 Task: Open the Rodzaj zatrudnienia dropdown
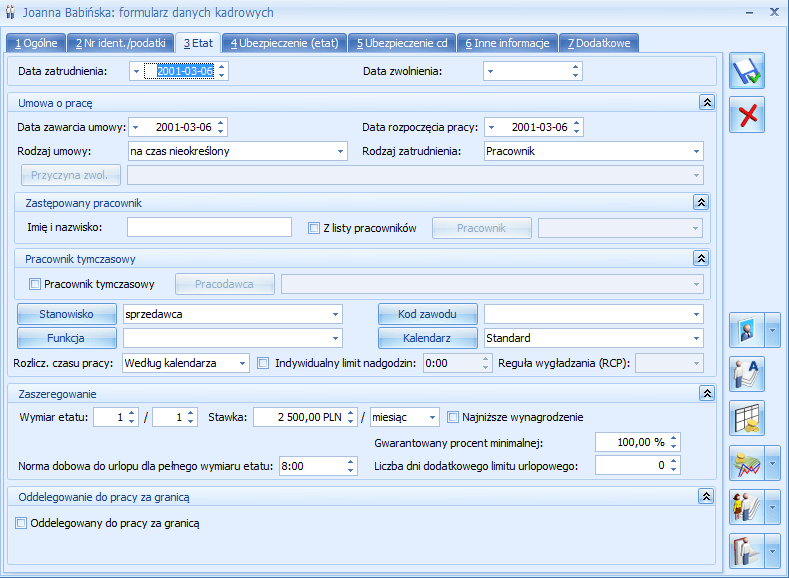pyautogui.click(x=696, y=151)
